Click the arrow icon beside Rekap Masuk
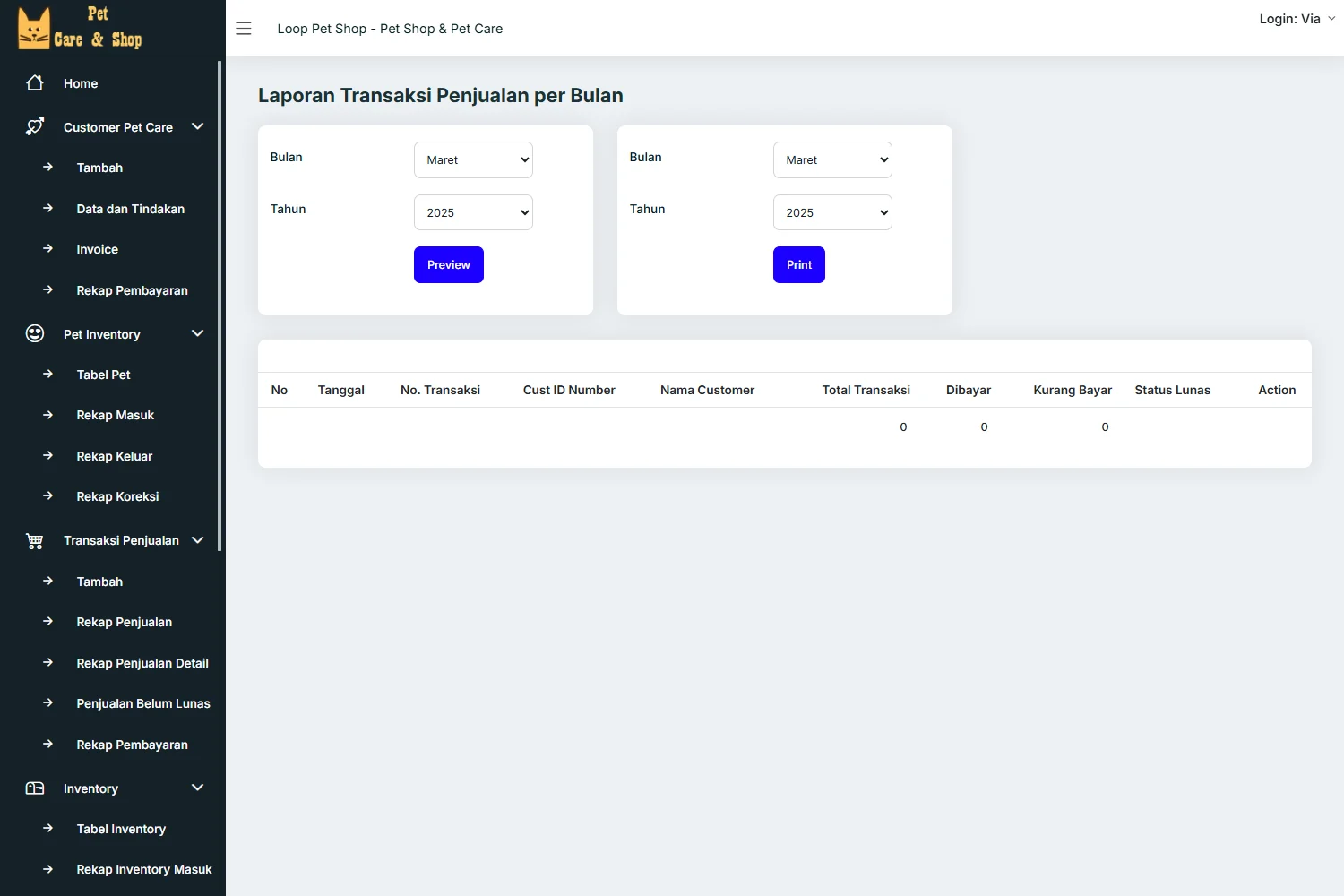The image size is (1344, 896). (48, 415)
